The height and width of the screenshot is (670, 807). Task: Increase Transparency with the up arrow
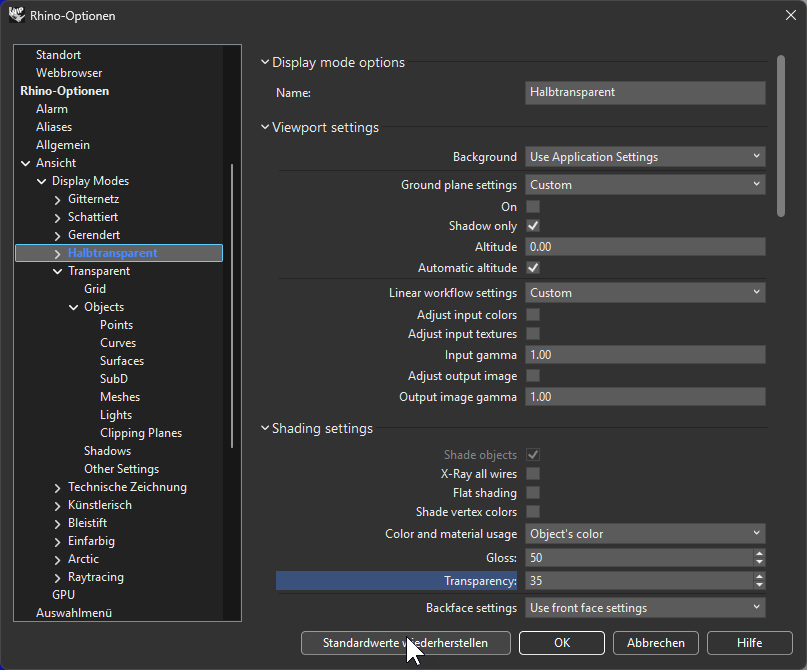pyautogui.click(x=759, y=576)
